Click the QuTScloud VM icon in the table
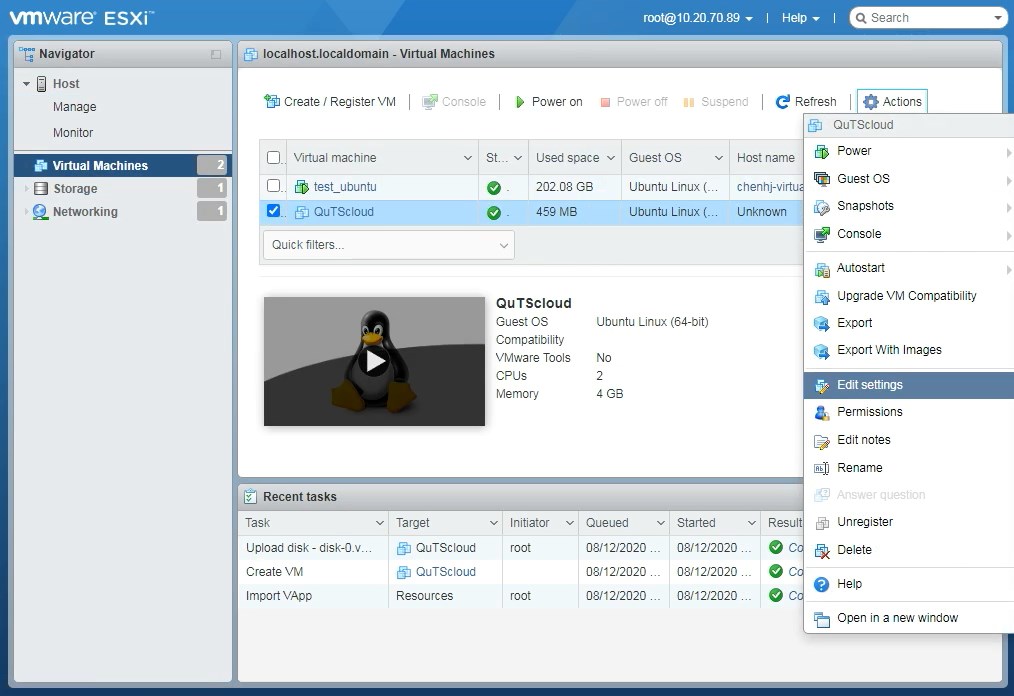This screenshot has width=1014, height=696. pos(302,212)
